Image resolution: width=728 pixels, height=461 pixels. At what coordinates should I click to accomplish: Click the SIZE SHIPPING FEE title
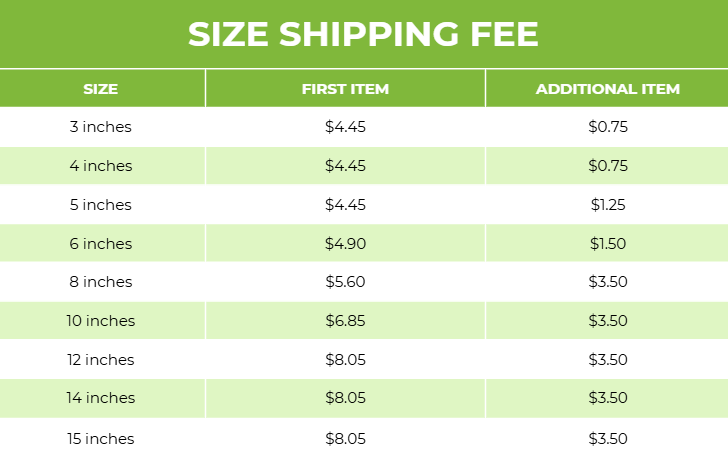click(363, 34)
